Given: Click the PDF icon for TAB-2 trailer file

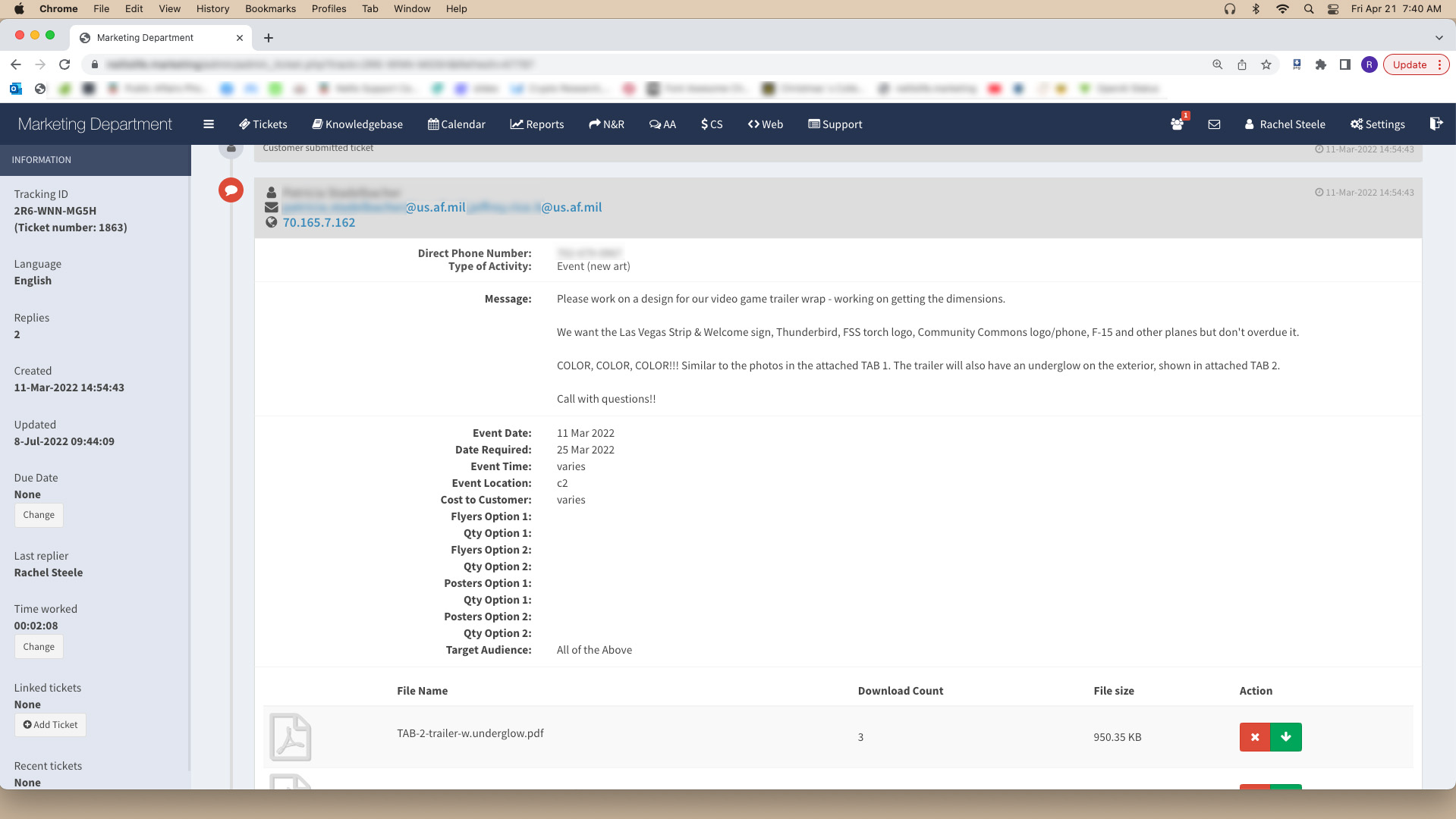Looking at the screenshot, I should (x=291, y=737).
